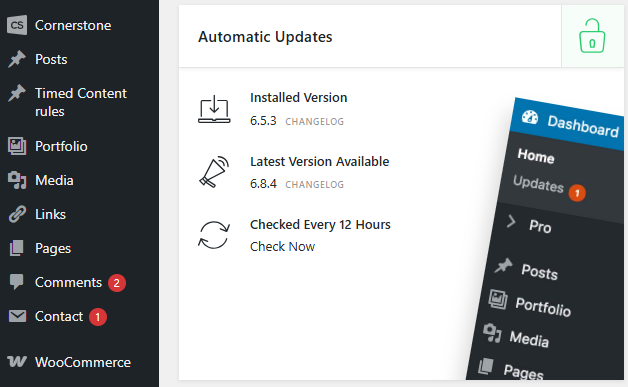The height and width of the screenshot is (387, 628).
Task: Click the Portfolio image icon in sidebar
Action: tap(17, 146)
